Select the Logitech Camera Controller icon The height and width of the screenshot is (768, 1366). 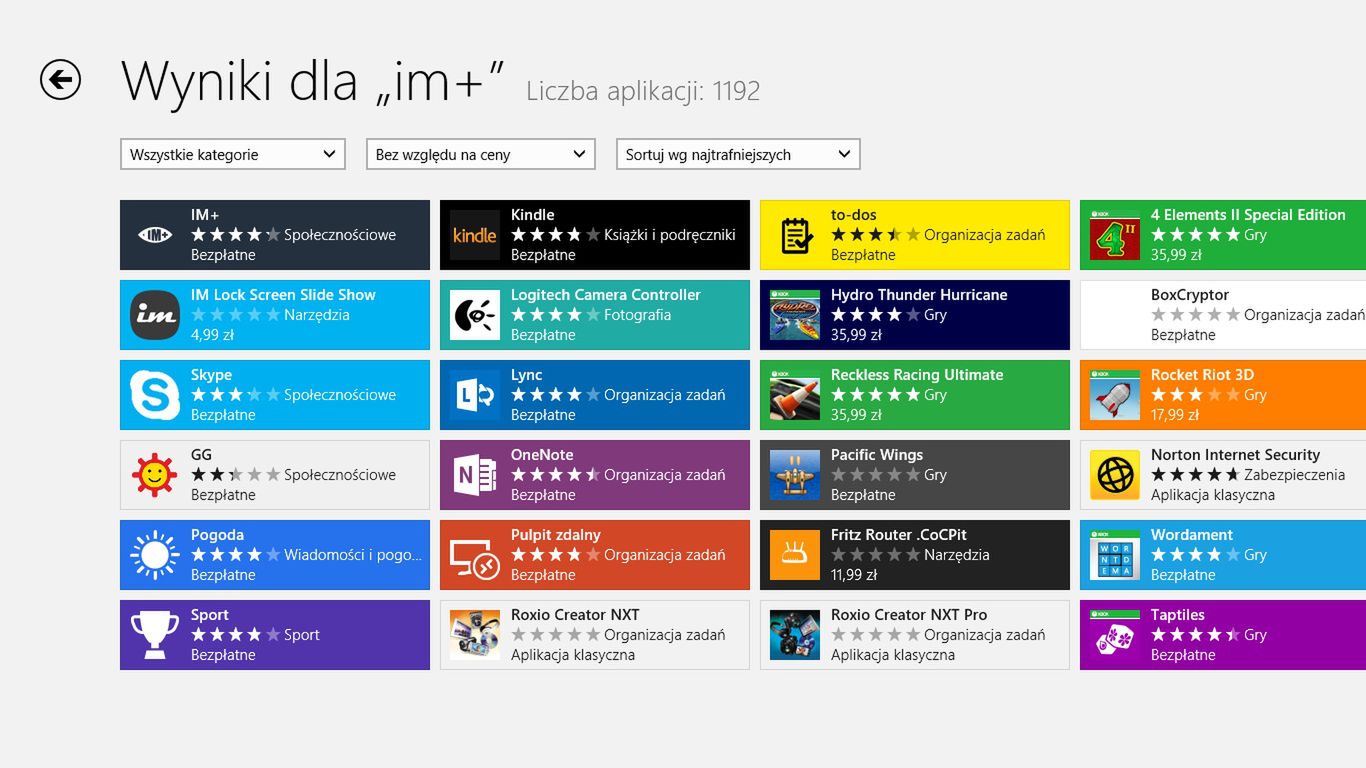pyautogui.click(x=475, y=315)
